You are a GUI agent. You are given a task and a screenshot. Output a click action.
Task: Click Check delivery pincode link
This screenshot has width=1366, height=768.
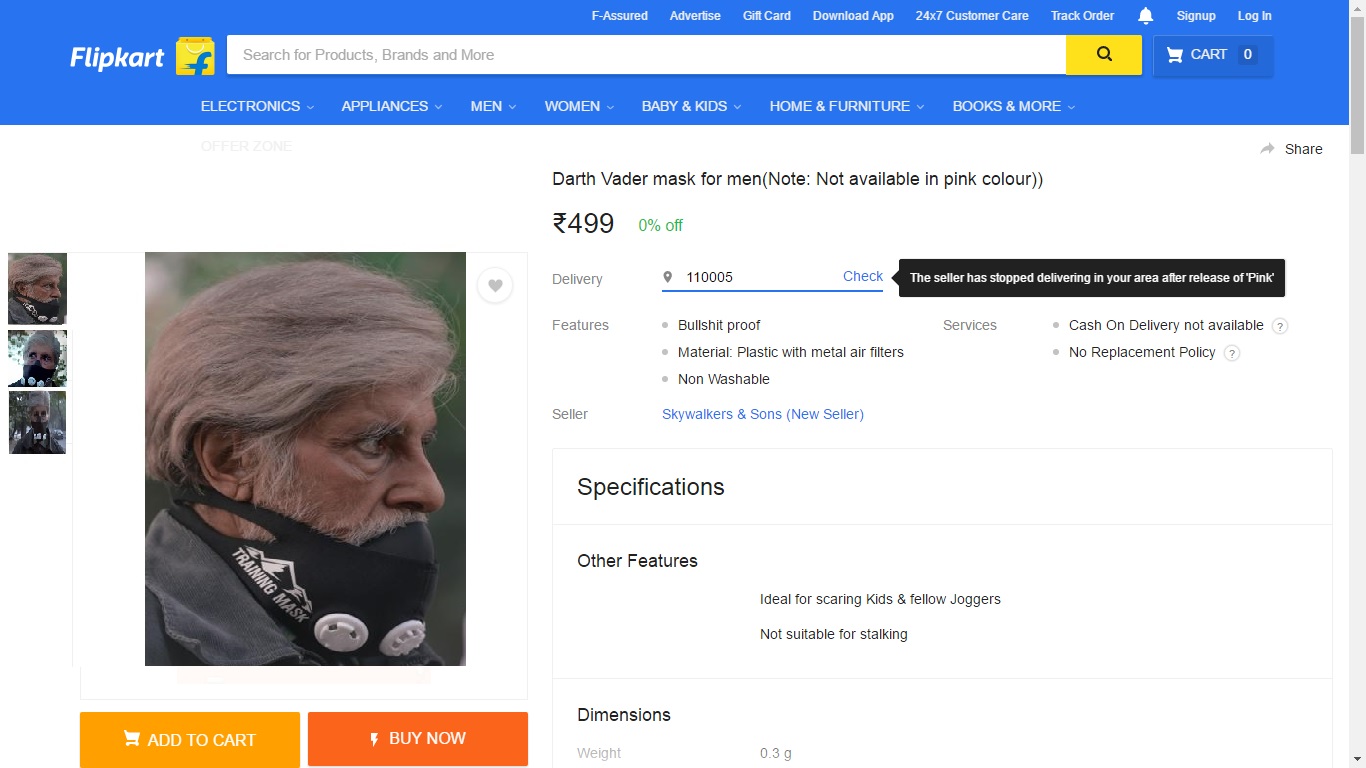tap(863, 277)
